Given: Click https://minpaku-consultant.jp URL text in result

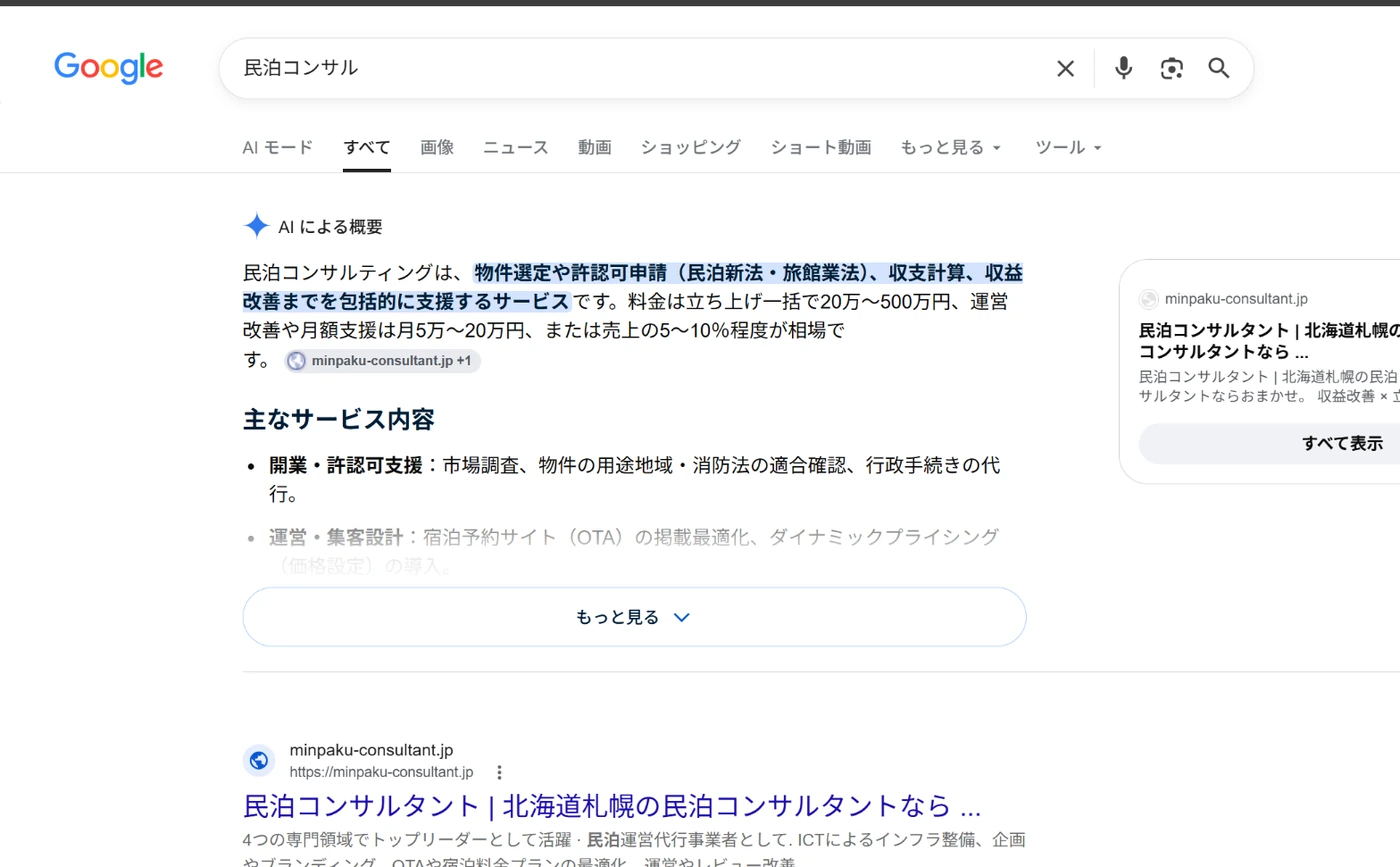Looking at the screenshot, I should tap(381, 772).
